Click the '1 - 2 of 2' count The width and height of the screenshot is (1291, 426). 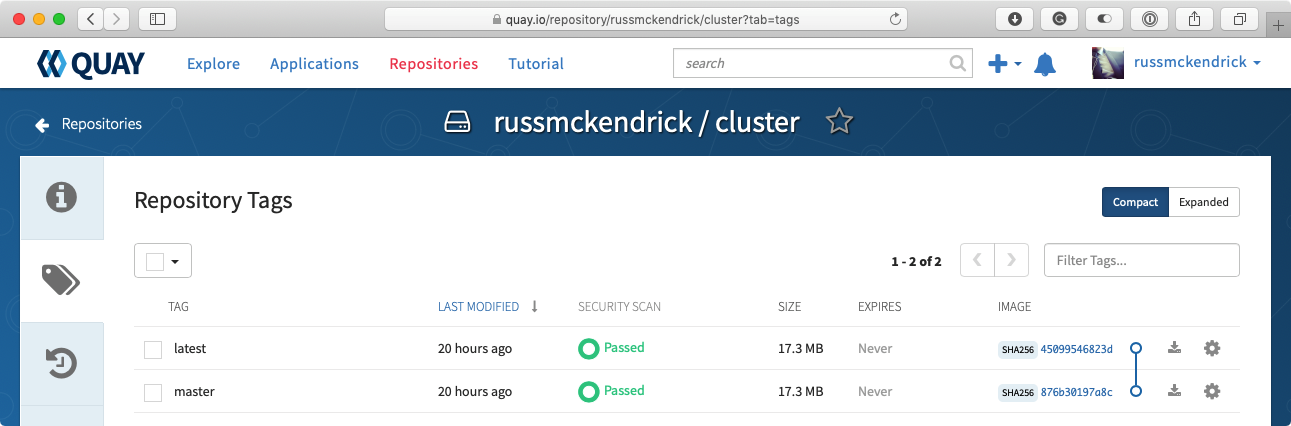pos(916,261)
